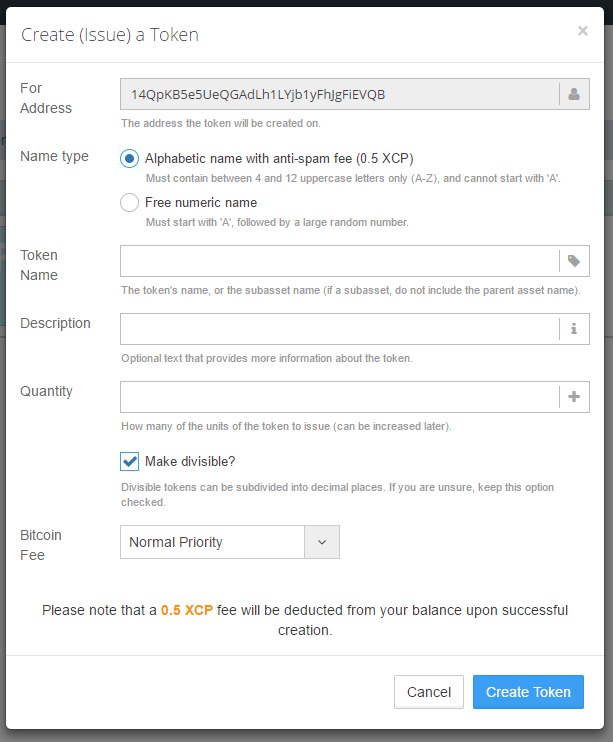Viewport: 613px width, 742px height.
Task: Click the Free numeric name label
Action: [x=201, y=203]
